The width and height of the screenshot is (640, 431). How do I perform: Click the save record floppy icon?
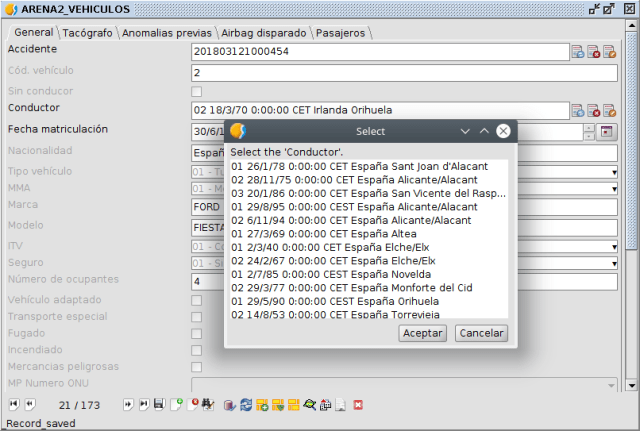pyautogui.click(x=159, y=405)
